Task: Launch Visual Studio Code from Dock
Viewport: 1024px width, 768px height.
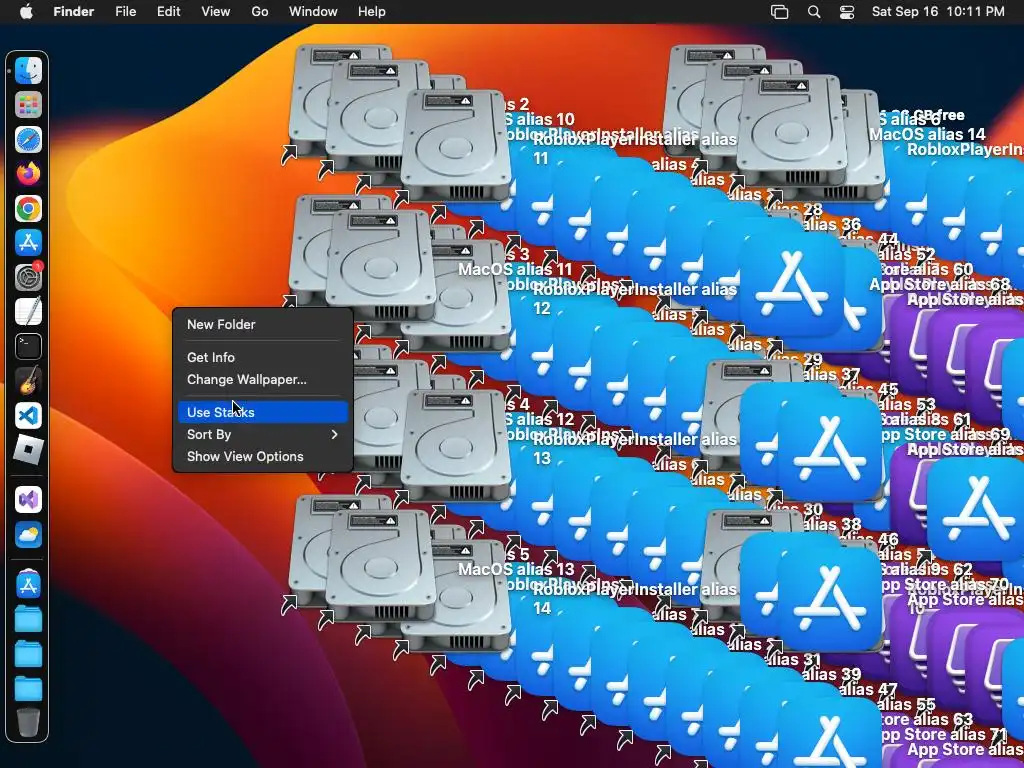Action: (x=28, y=415)
